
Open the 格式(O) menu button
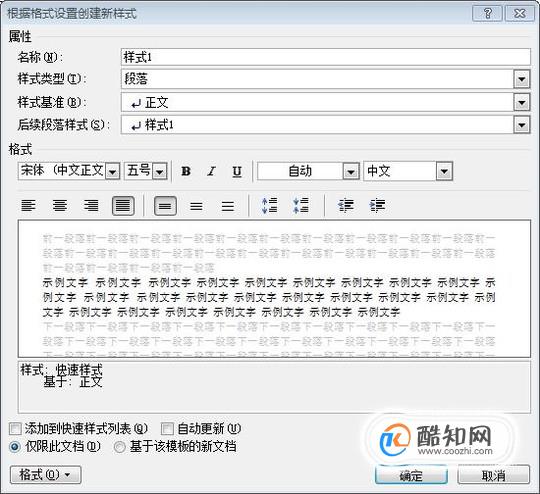point(45,475)
